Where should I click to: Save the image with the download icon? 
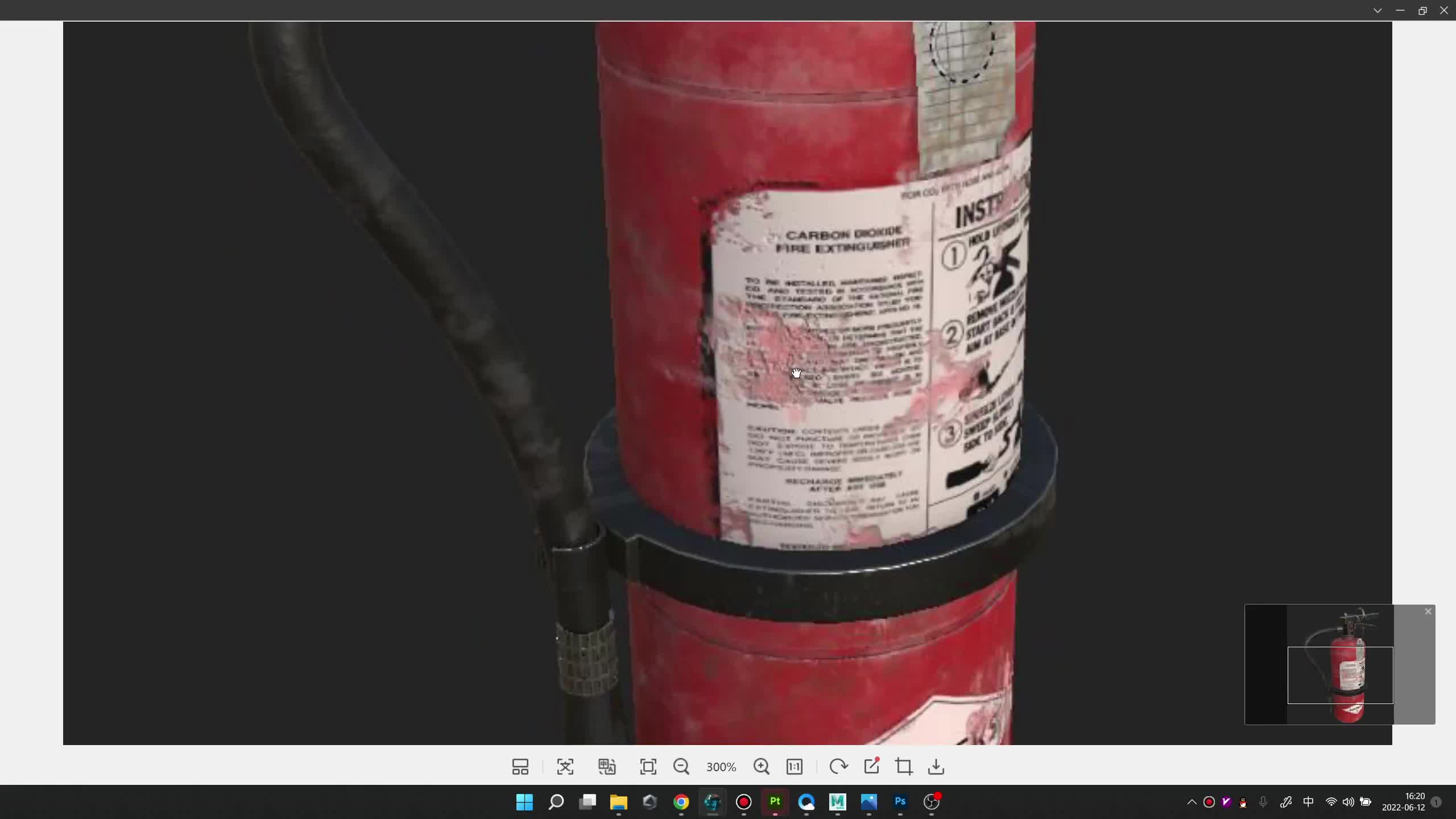click(936, 767)
